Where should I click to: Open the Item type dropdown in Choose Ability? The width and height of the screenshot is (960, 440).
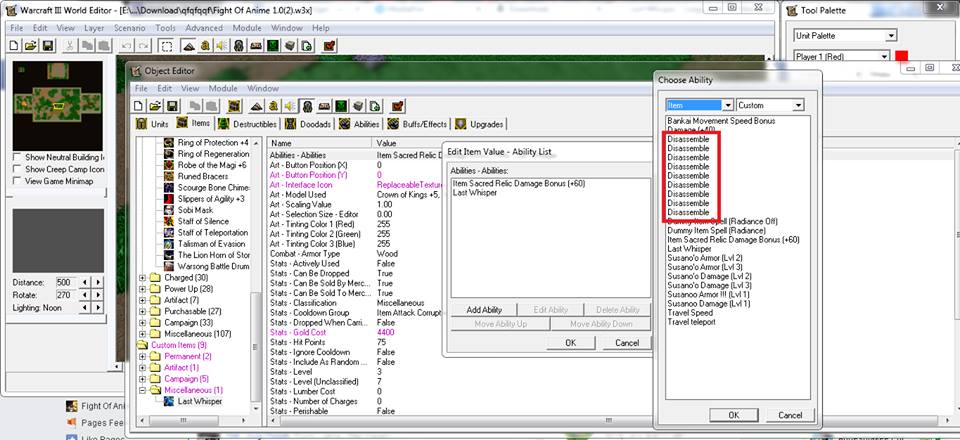[x=727, y=105]
